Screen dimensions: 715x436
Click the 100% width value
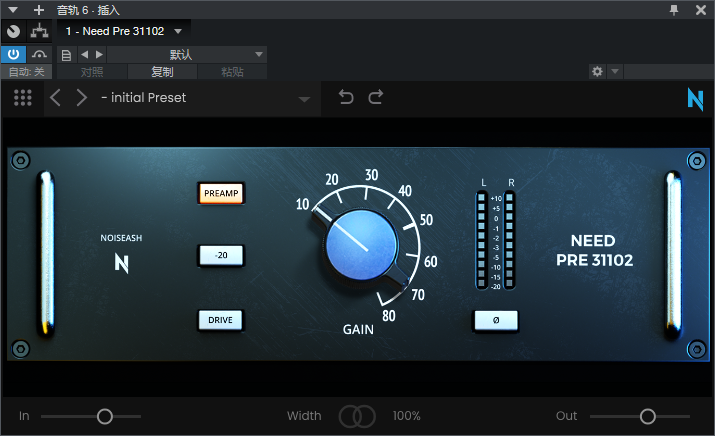[406, 416]
